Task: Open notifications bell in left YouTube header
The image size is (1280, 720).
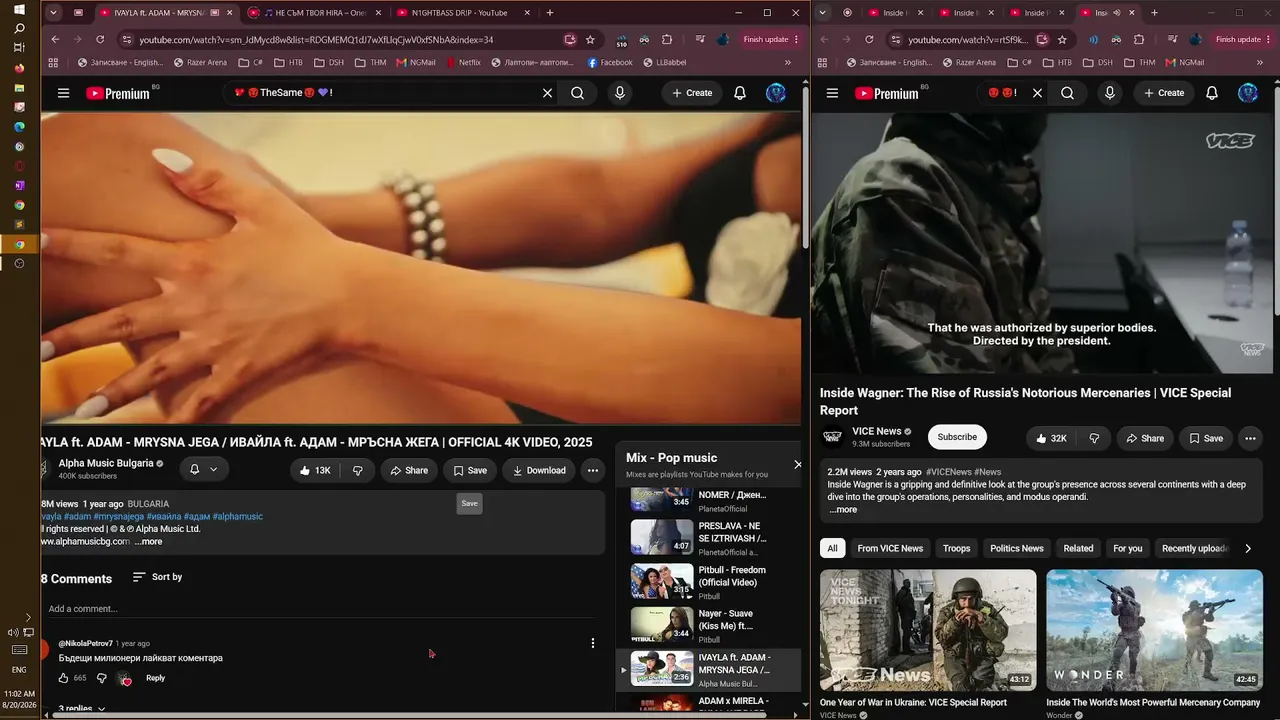Action: [x=740, y=93]
